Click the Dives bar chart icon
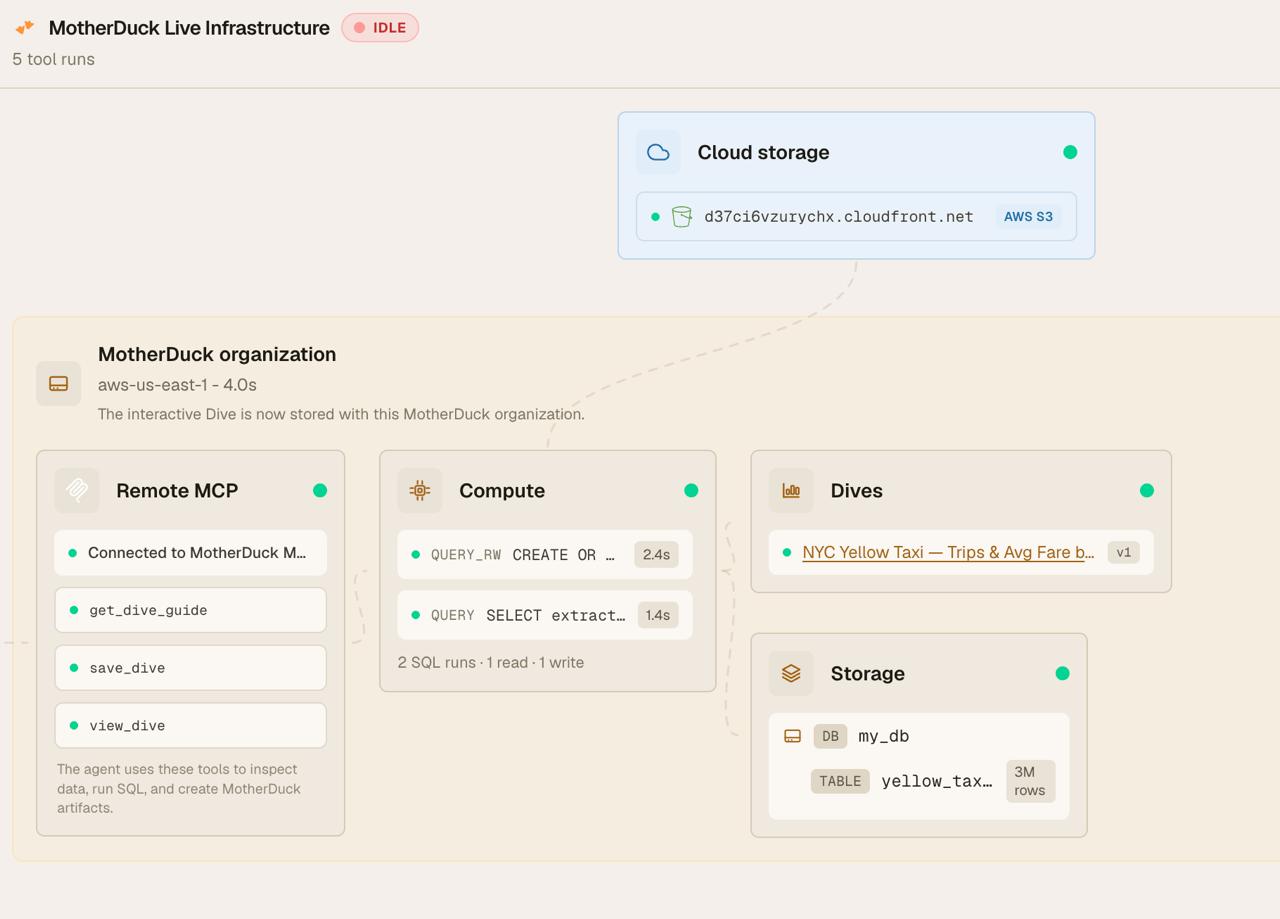 pyautogui.click(x=791, y=490)
